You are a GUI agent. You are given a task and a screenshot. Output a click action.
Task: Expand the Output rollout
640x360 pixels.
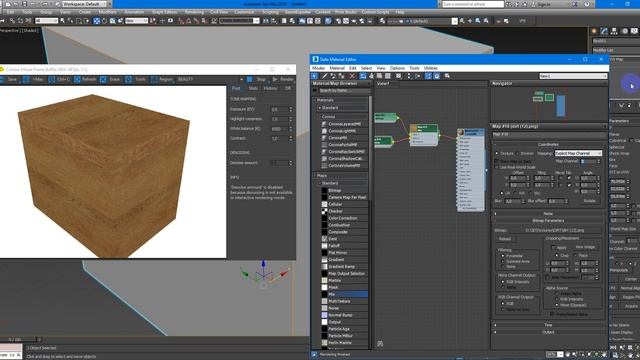click(x=548, y=332)
